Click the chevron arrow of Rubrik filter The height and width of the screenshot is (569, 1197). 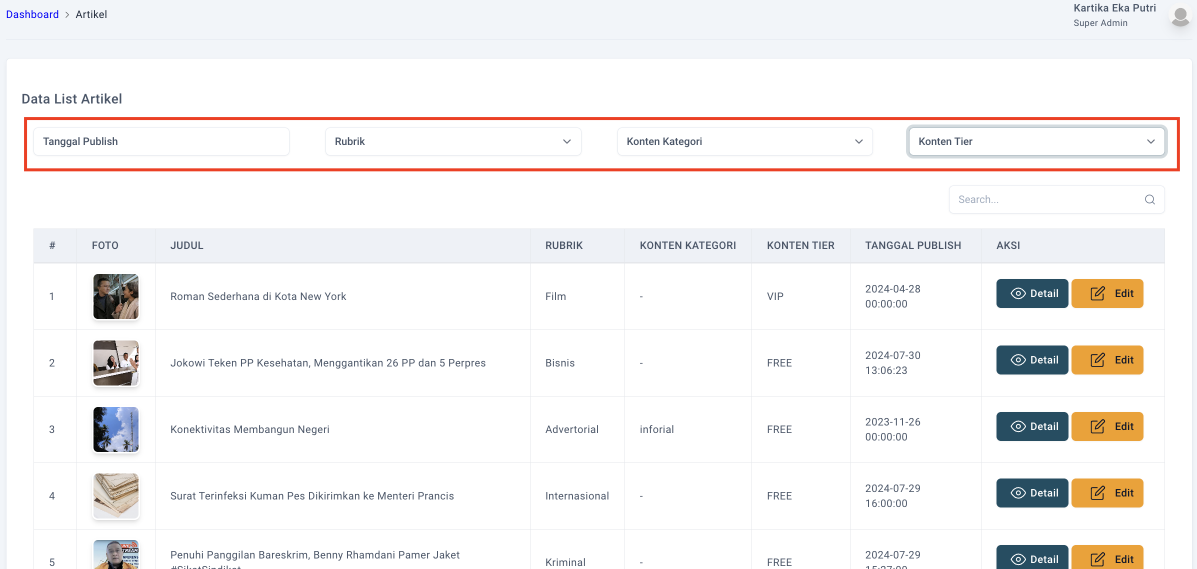click(567, 141)
